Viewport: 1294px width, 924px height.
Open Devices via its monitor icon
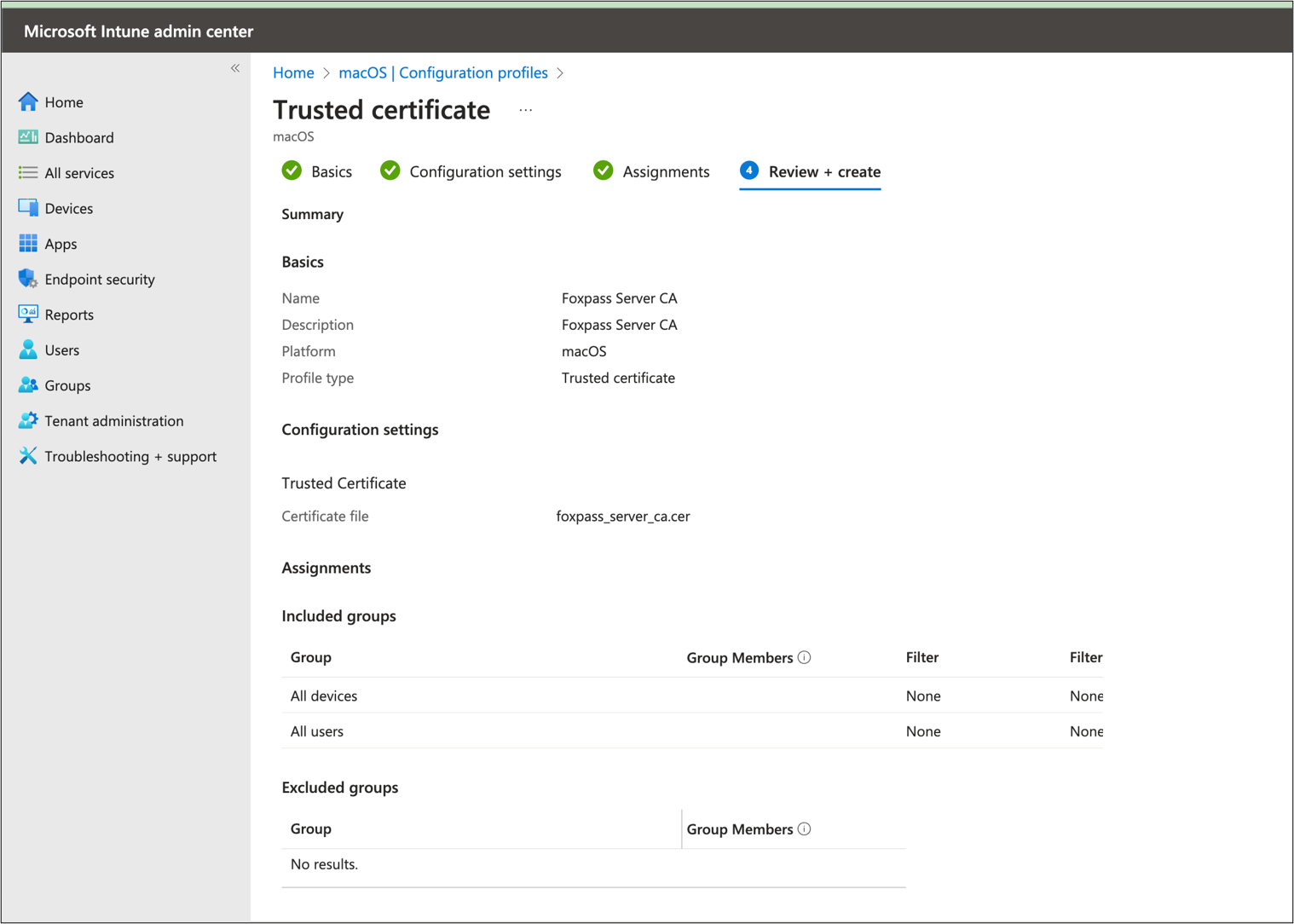point(28,208)
